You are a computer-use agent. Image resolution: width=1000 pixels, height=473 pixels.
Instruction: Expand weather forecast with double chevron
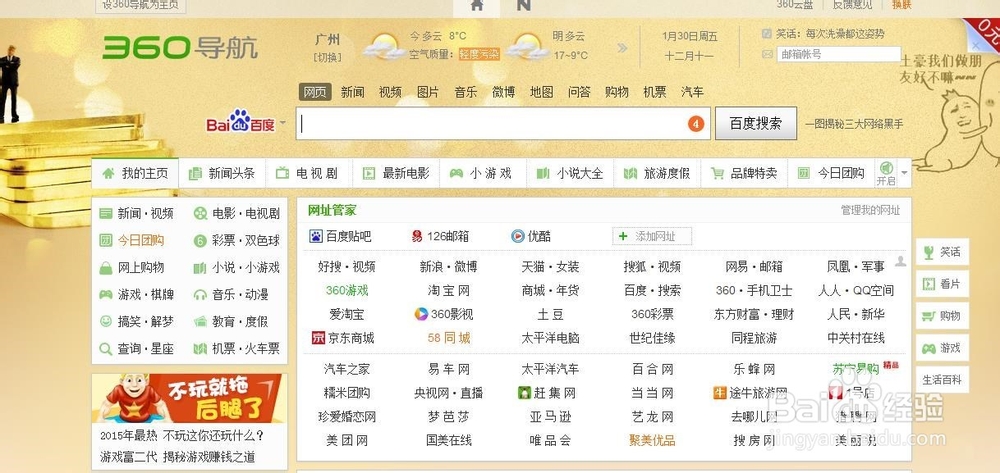coord(622,48)
